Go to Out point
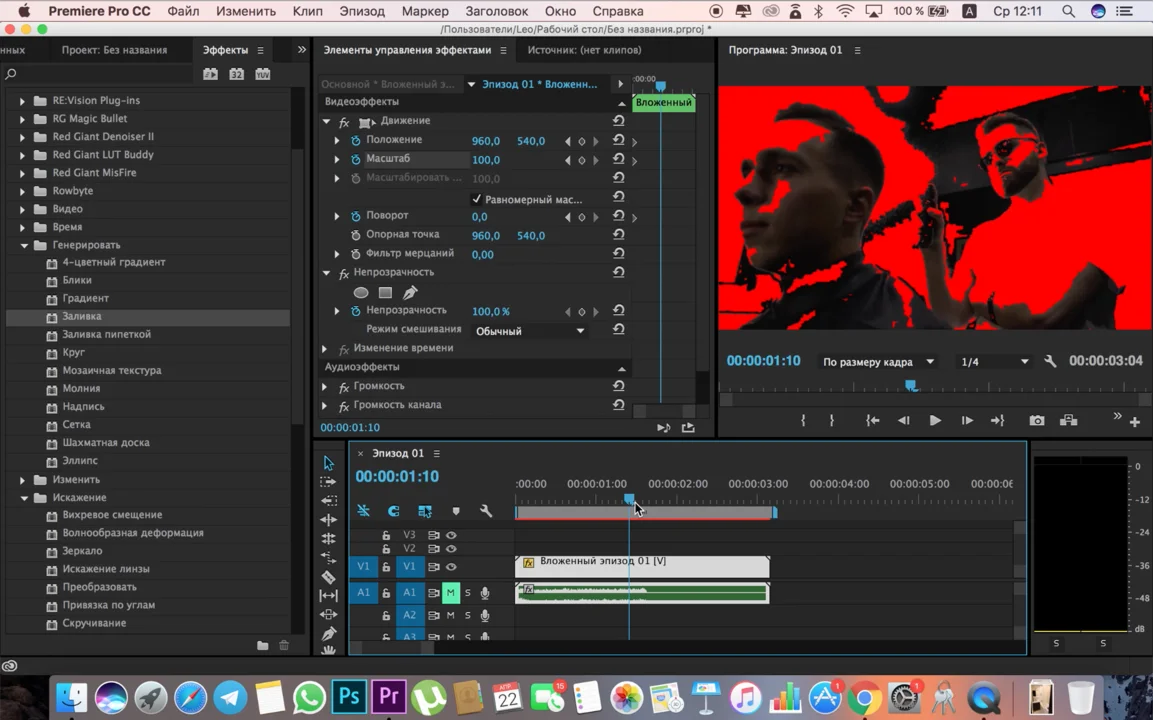The width and height of the screenshot is (1153, 720). tap(998, 421)
